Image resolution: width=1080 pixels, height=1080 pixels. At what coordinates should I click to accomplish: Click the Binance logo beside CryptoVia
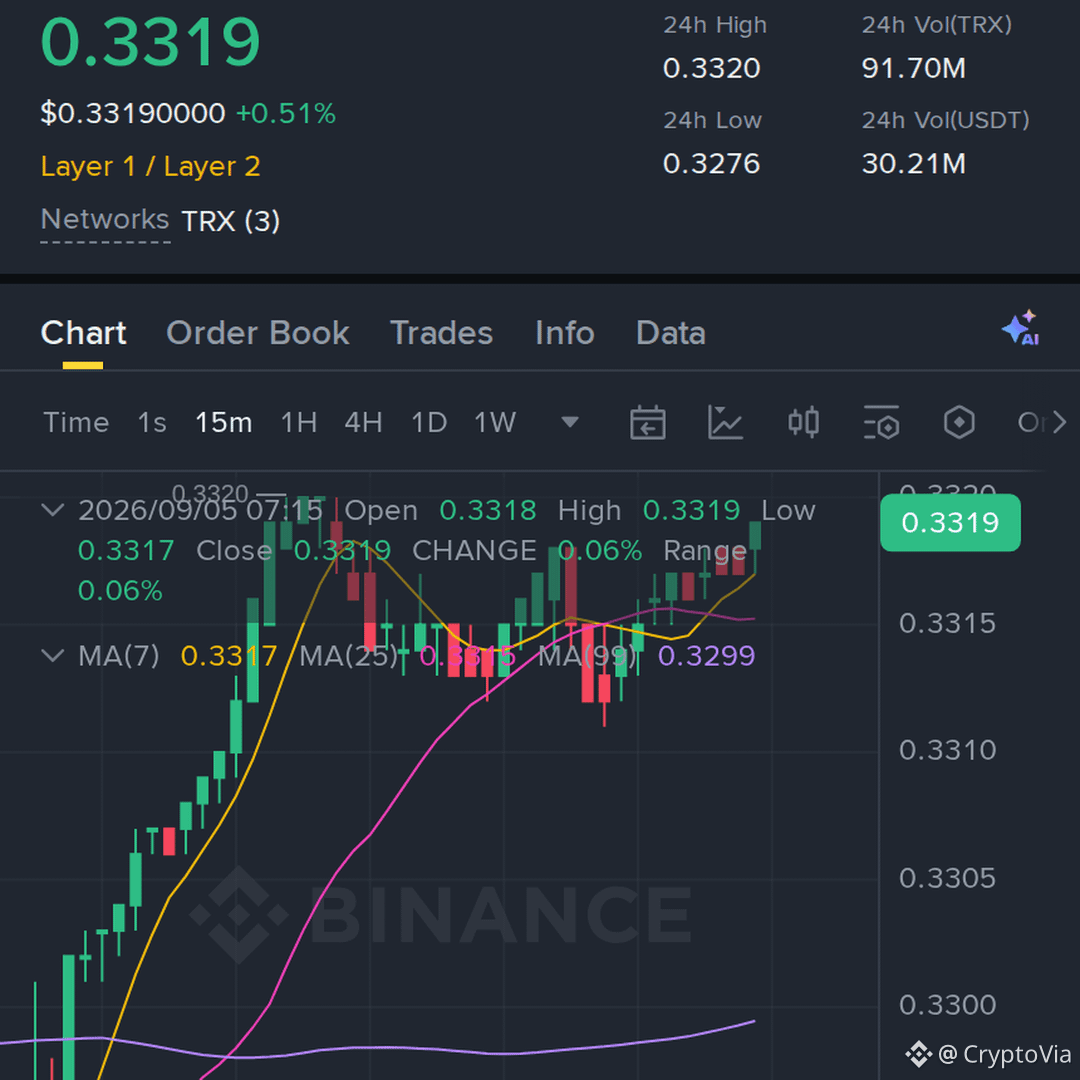(x=918, y=1054)
